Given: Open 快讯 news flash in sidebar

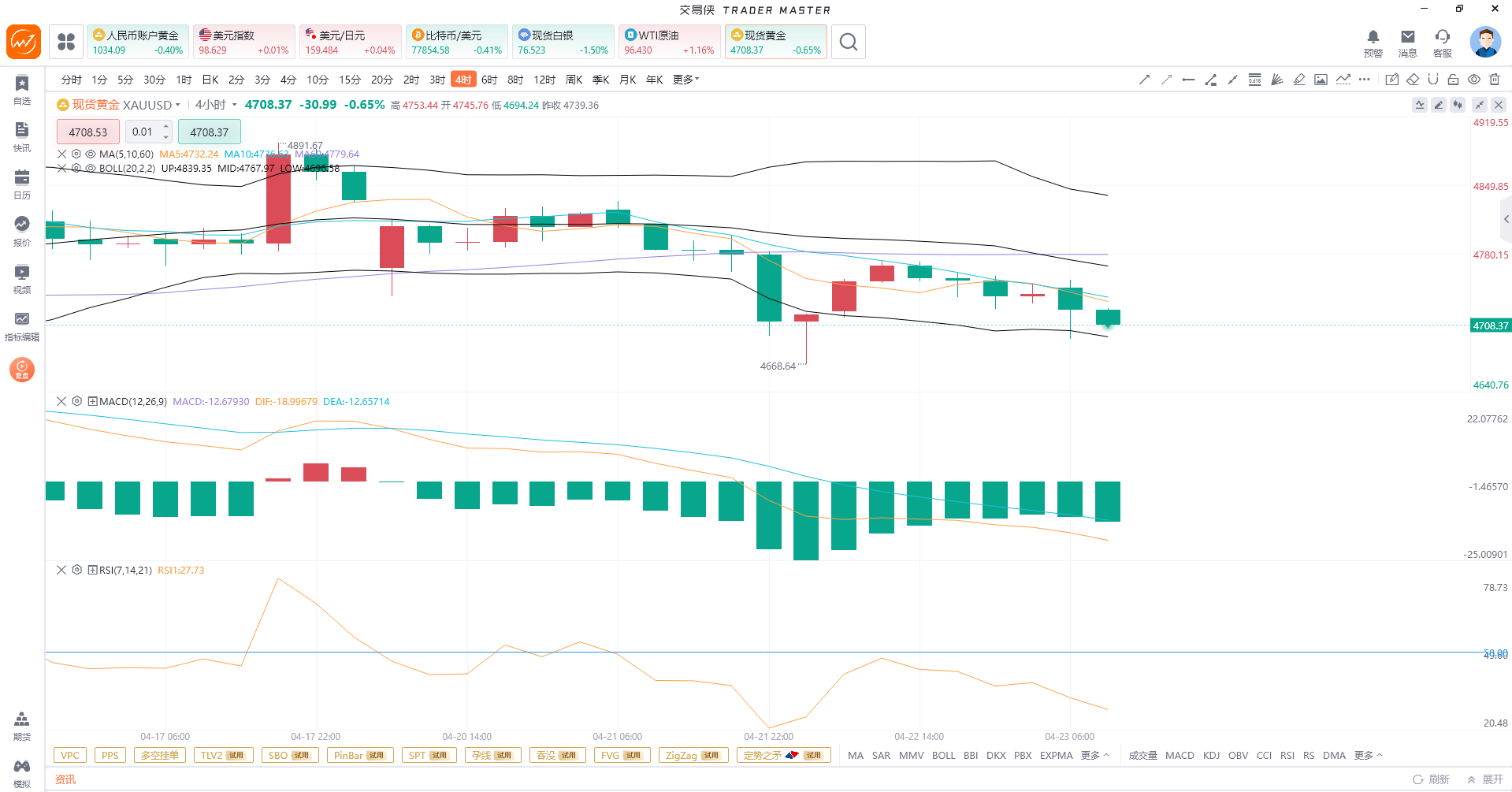Looking at the screenshot, I should tap(22, 137).
